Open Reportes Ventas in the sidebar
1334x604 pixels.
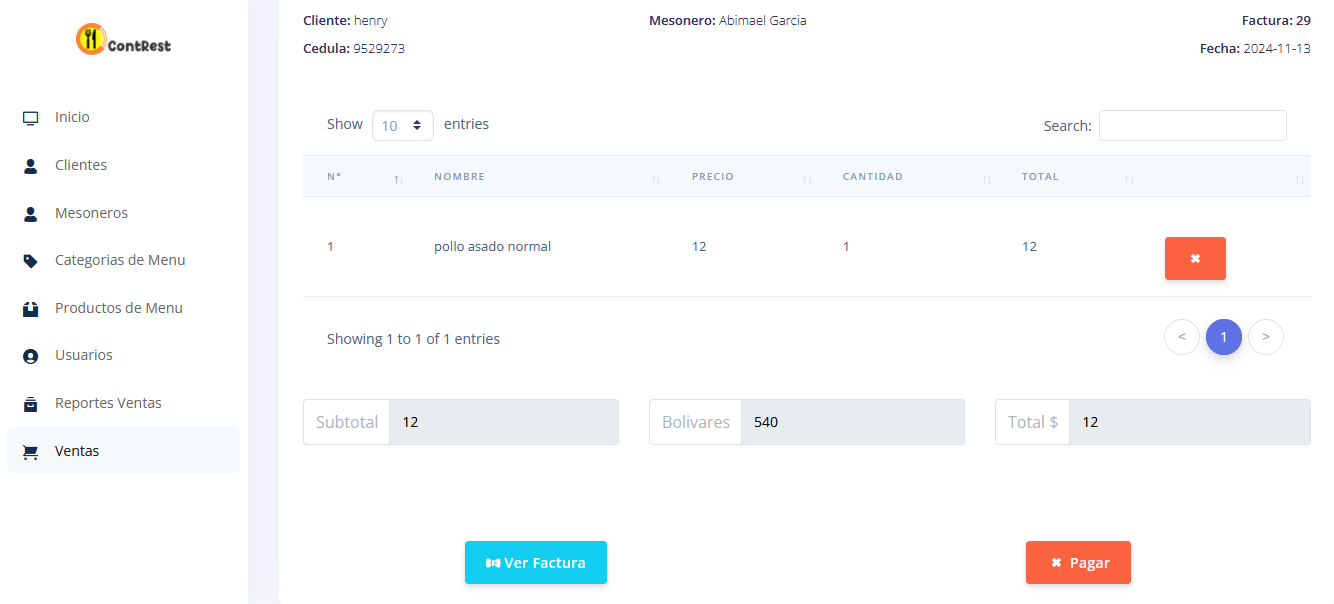pyautogui.click(x=108, y=403)
